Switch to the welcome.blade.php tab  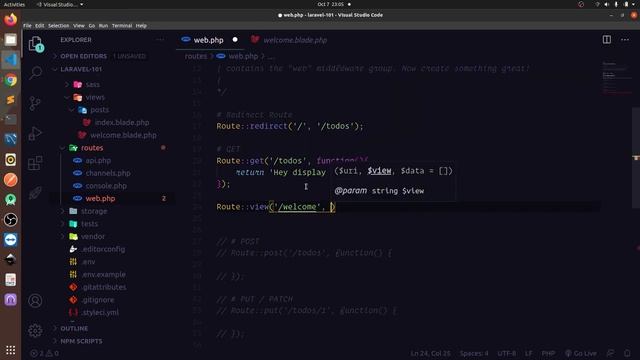(x=295, y=40)
